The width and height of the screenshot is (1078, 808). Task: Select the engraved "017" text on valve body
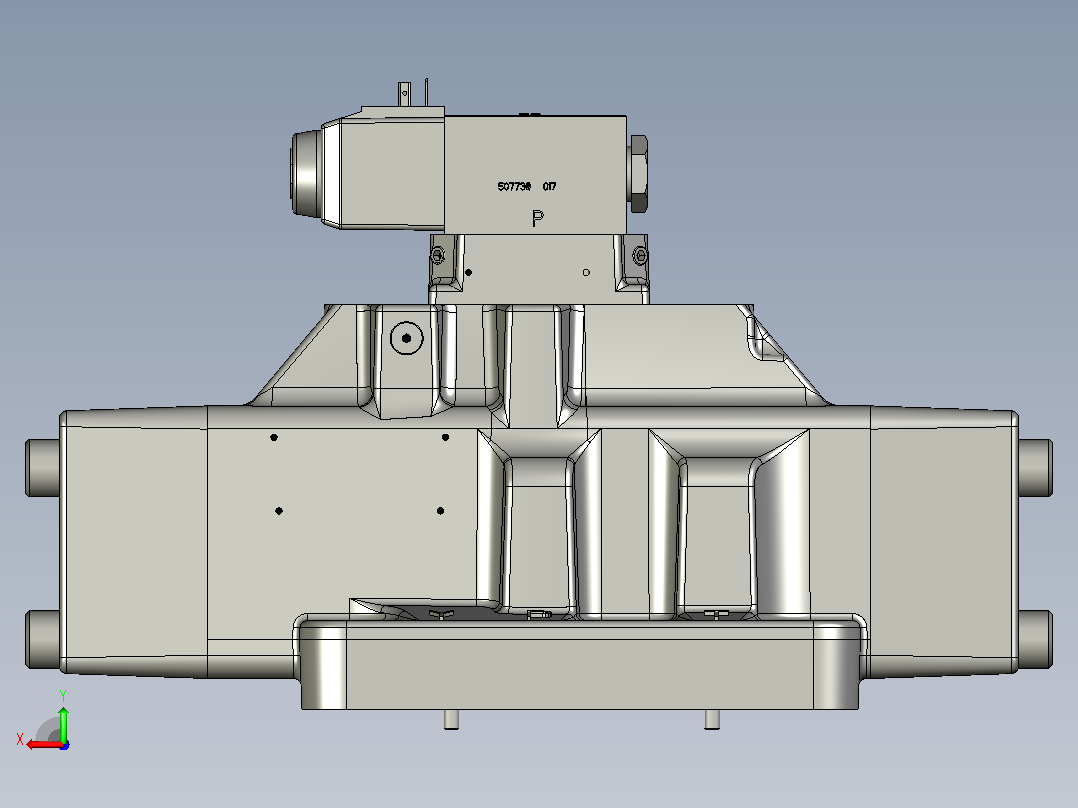click(x=549, y=186)
